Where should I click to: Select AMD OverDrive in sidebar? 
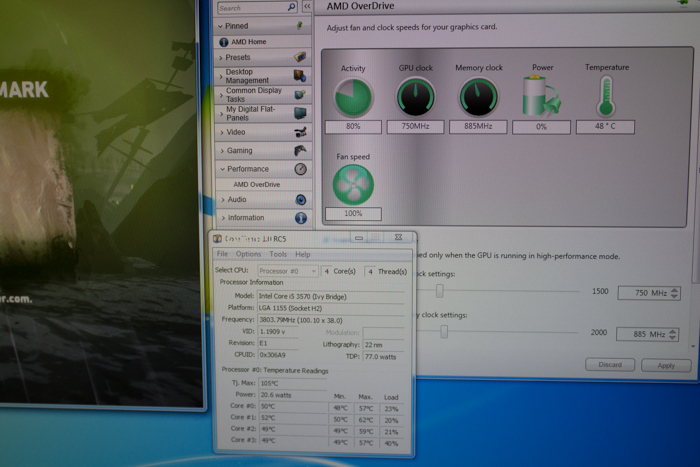pyautogui.click(x=257, y=184)
